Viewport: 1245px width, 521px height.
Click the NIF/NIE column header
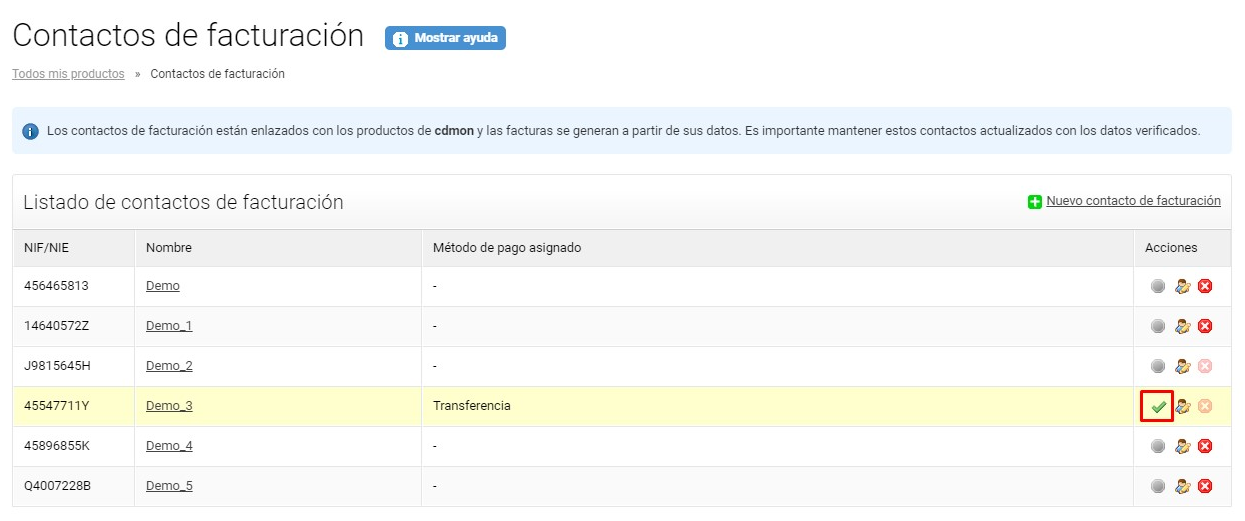[47, 248]
